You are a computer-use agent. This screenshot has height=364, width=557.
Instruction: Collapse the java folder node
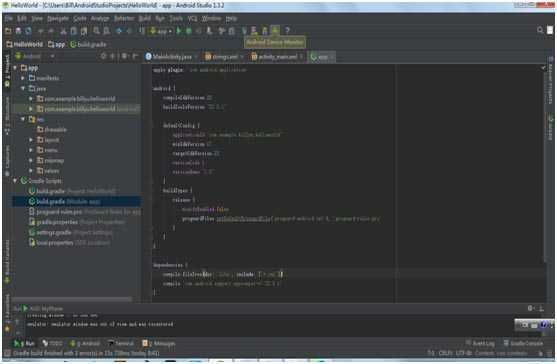pos(23,88)
